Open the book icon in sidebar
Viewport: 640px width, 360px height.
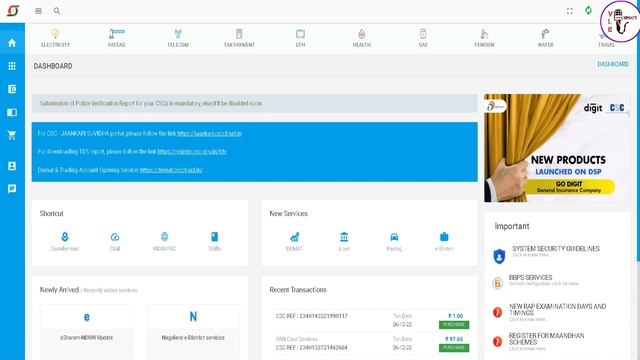(12, 112)
